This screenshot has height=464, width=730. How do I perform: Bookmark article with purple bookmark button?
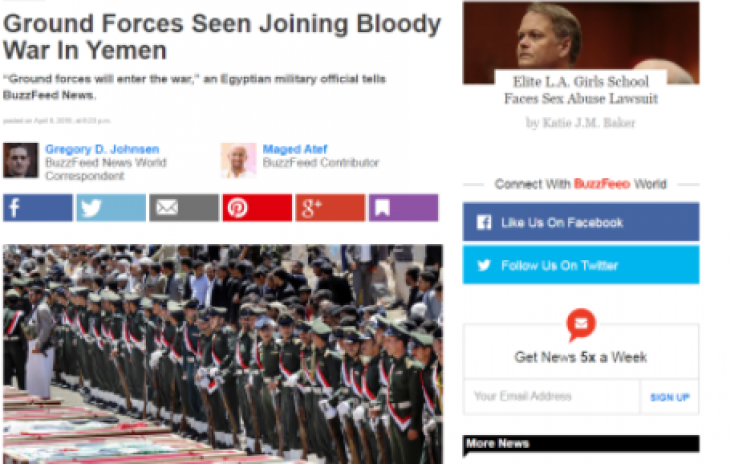click(x=403, y=208)
